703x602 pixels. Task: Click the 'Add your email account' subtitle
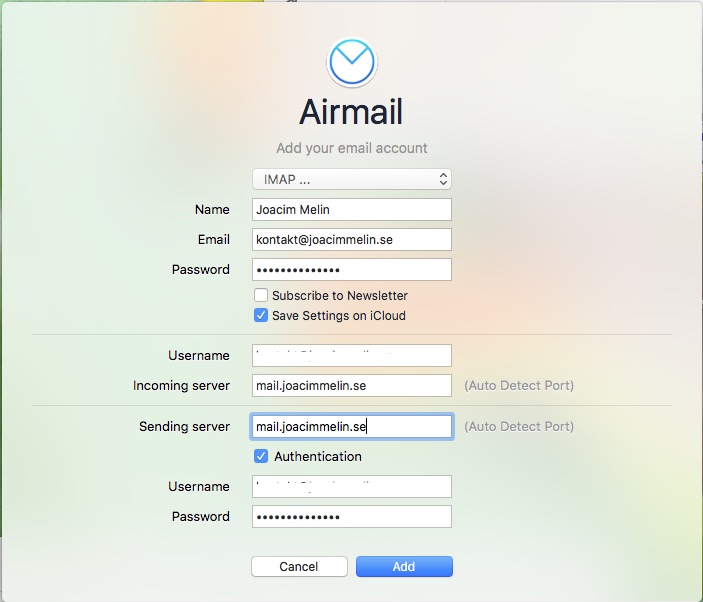click(x=352, y=148)
